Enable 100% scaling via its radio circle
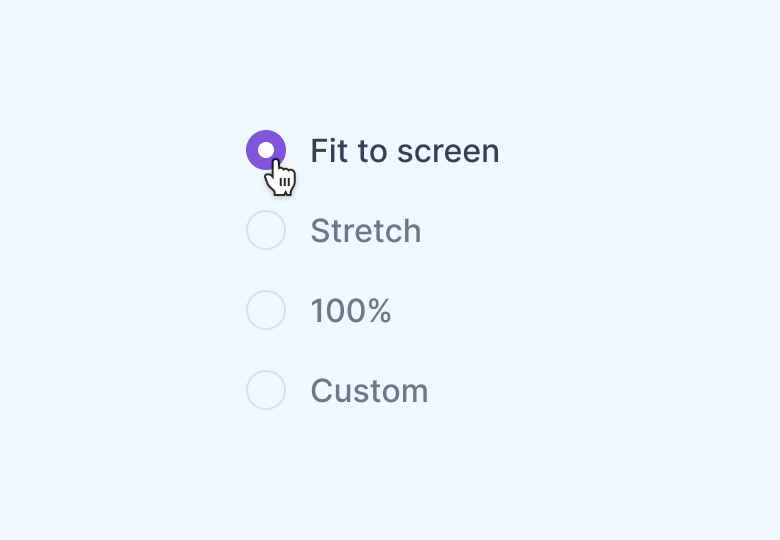Screen dimensions: 780x540 coord(266,310)
